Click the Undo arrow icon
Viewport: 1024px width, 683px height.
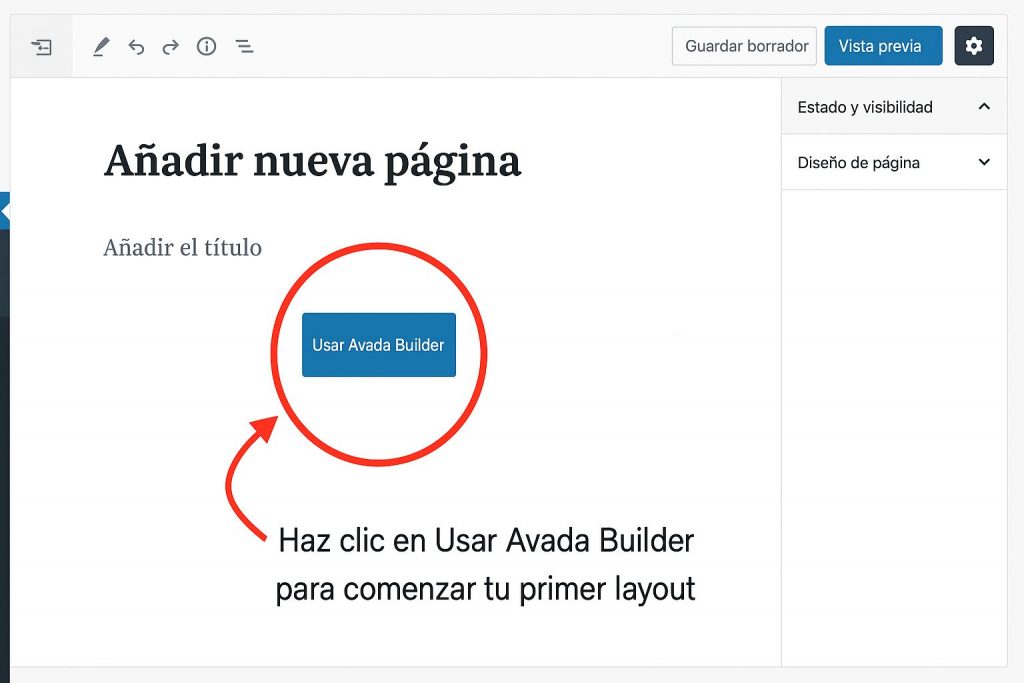pos(137,46)
